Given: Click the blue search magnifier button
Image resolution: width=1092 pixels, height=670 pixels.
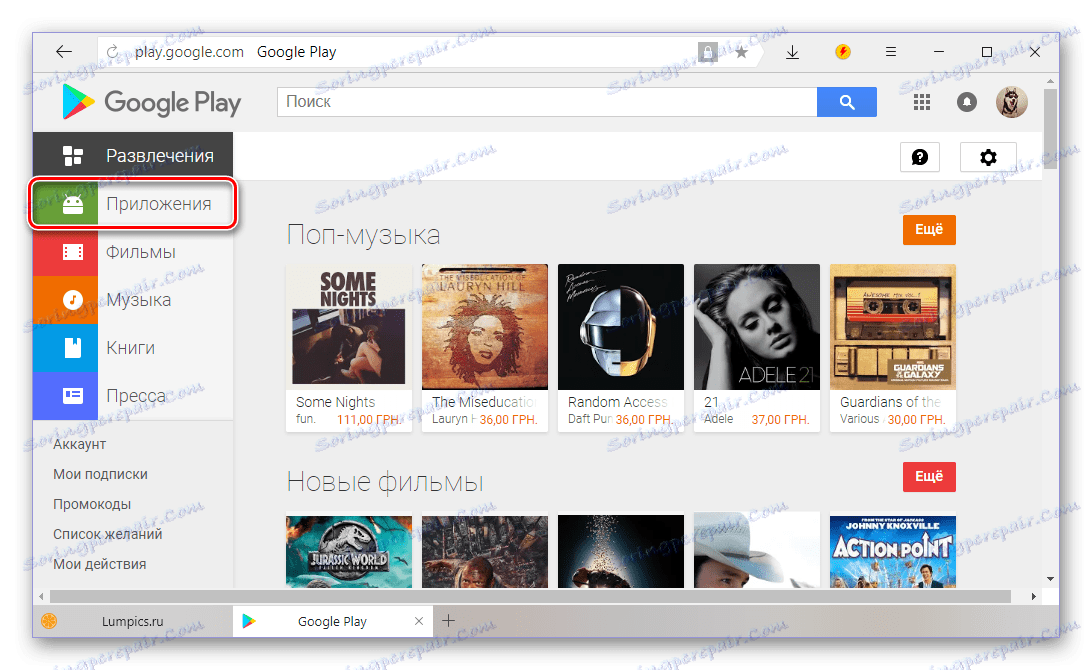Looking at the screenshot, I should 847,102.
